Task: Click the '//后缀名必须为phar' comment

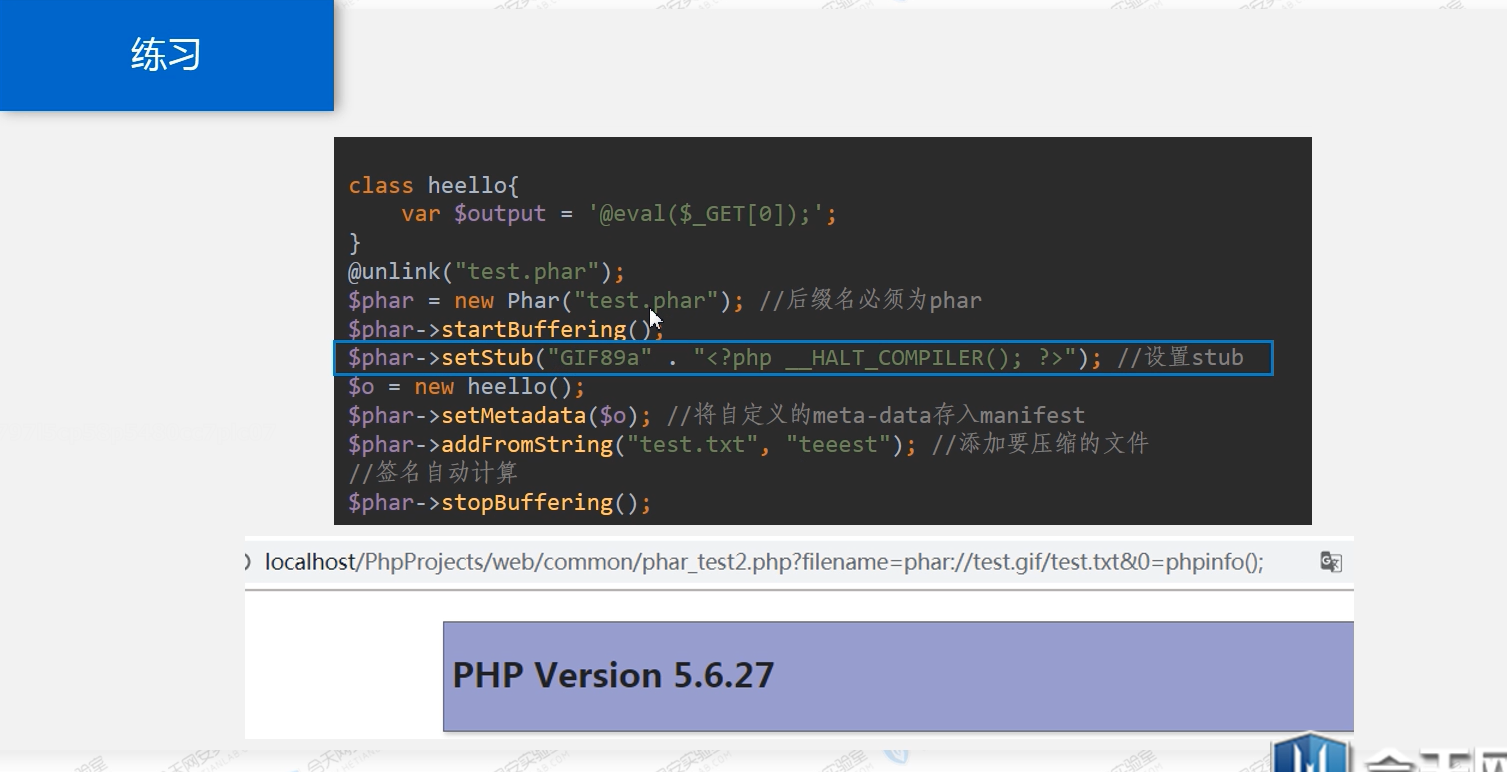Action: coord(870,300)
